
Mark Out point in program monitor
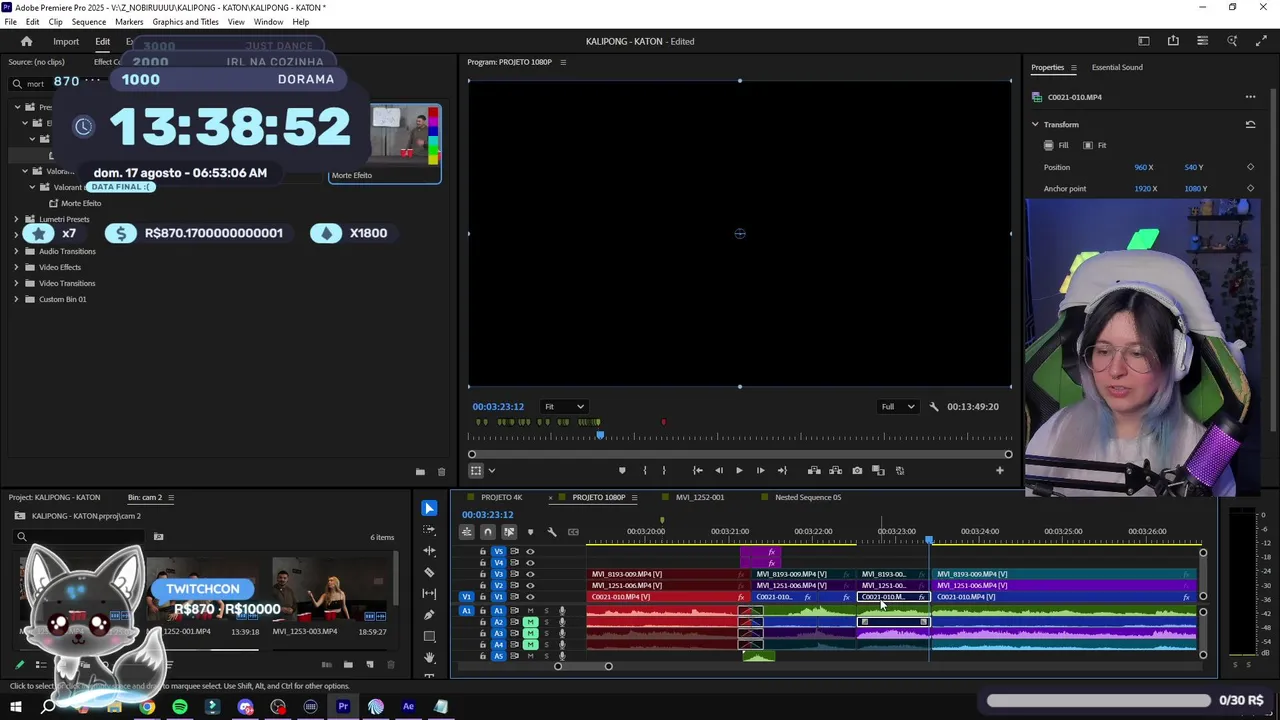pos(663,470)
